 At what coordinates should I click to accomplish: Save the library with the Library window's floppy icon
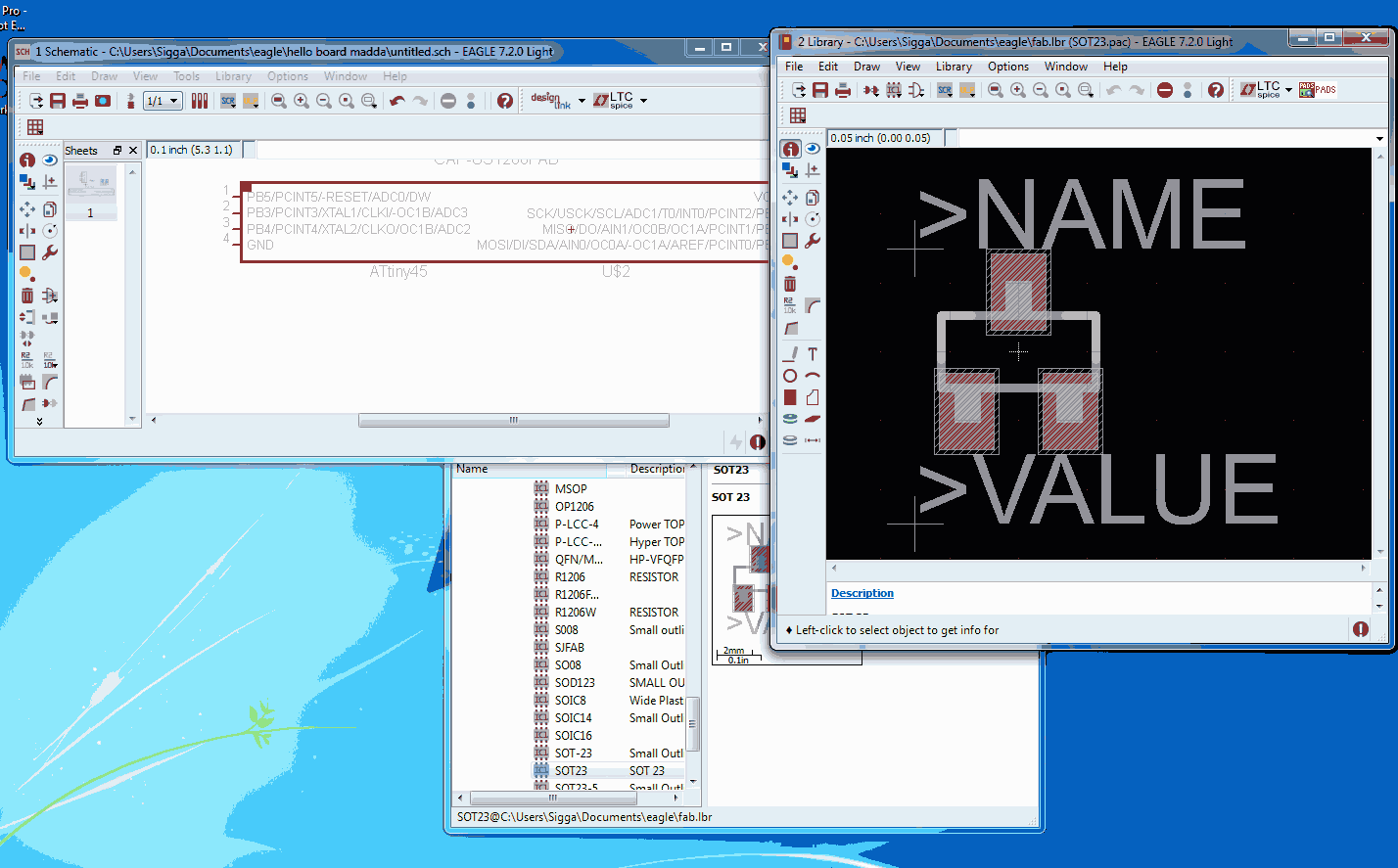tap(820, 90)
